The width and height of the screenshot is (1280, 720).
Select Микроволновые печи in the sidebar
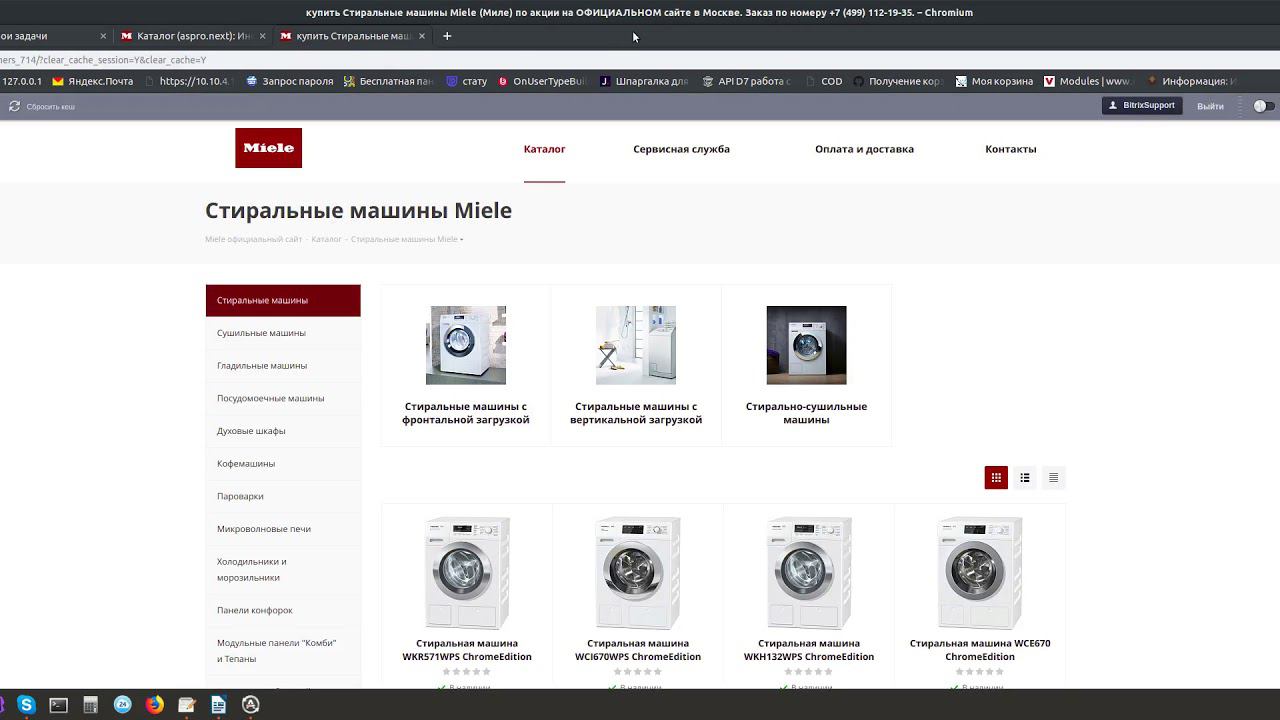[283, 529]
